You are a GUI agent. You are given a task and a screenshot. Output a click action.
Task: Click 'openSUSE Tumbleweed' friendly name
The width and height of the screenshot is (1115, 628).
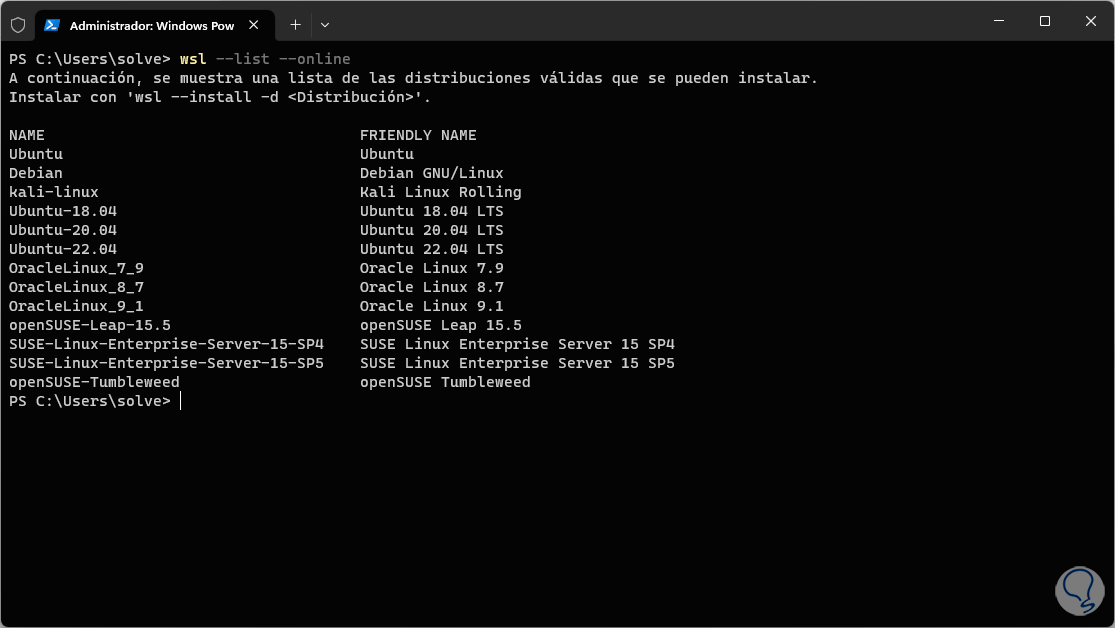445,383
